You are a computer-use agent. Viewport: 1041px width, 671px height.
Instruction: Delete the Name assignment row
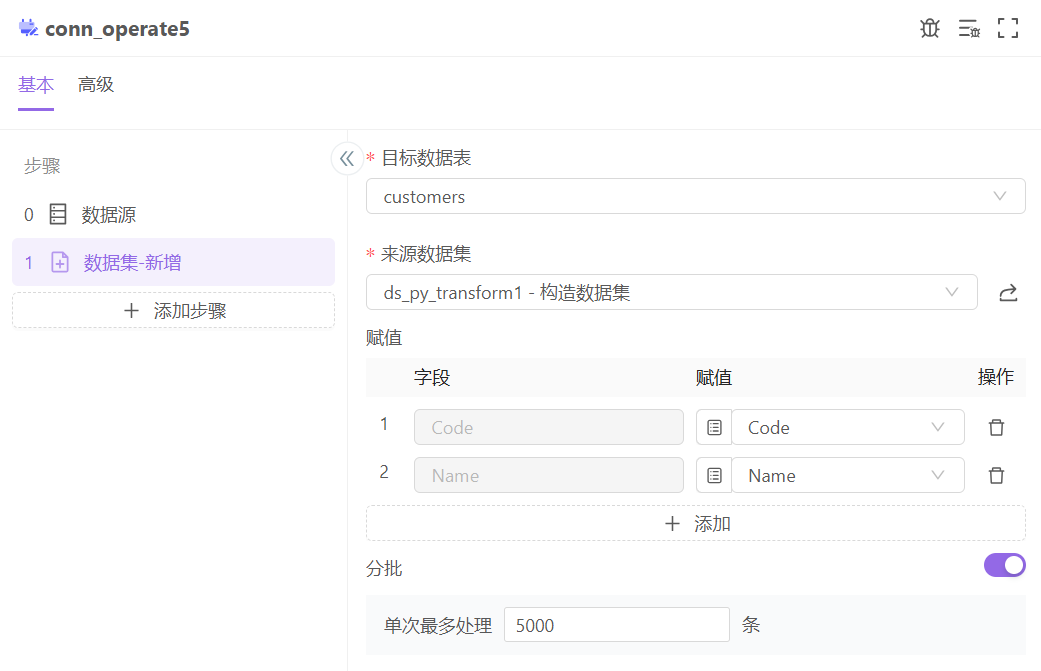[996, 475]
